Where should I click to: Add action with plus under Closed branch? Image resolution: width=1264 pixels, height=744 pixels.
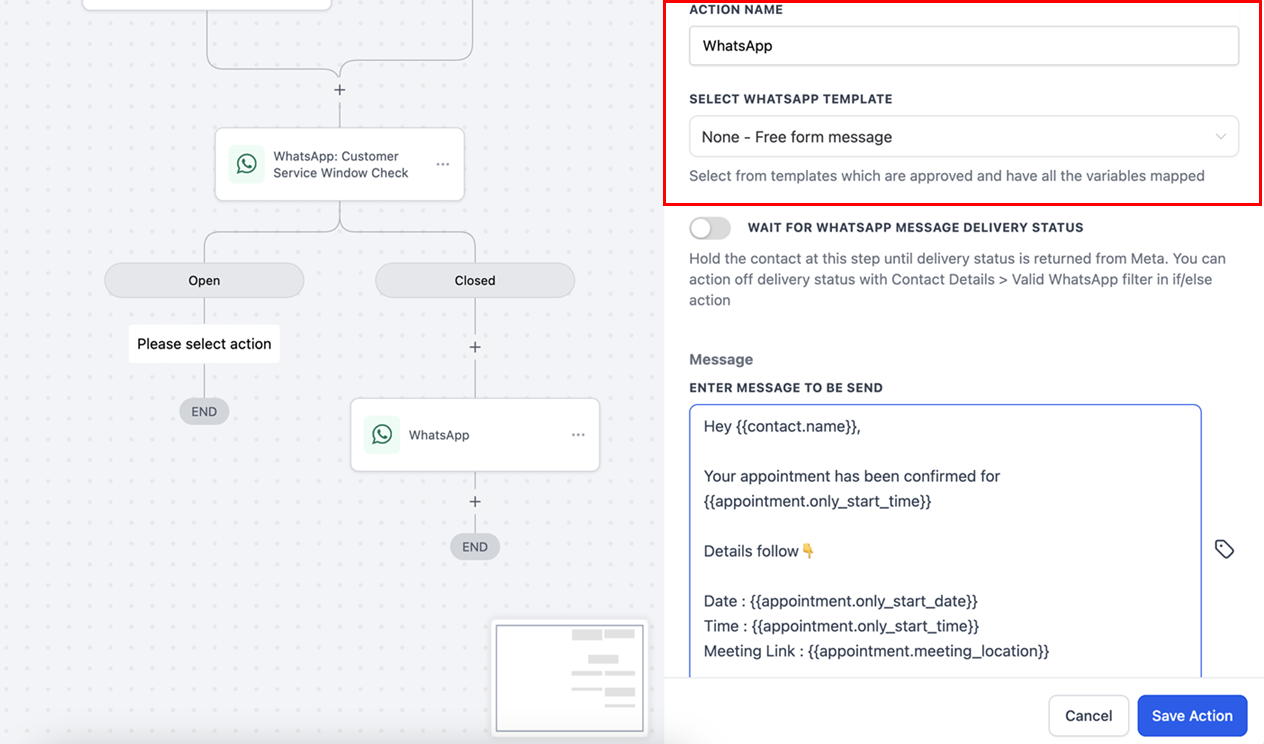click(475, 347)
